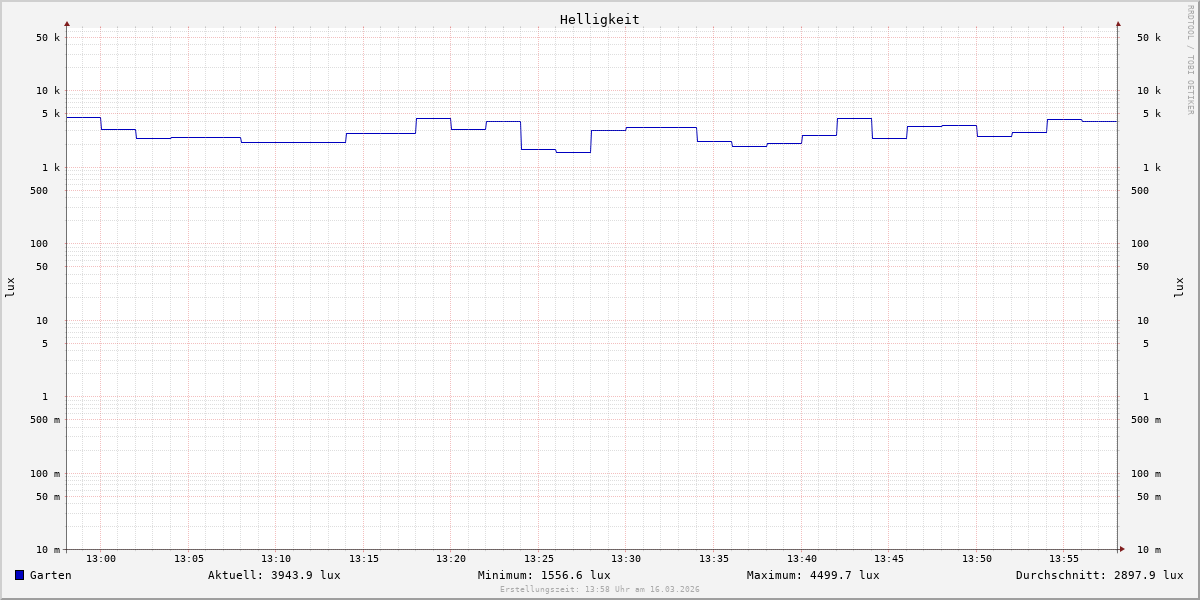Click the 13:55 time axis label
The height and width of the screenshot is (600, 1200).
(1064, 559)
